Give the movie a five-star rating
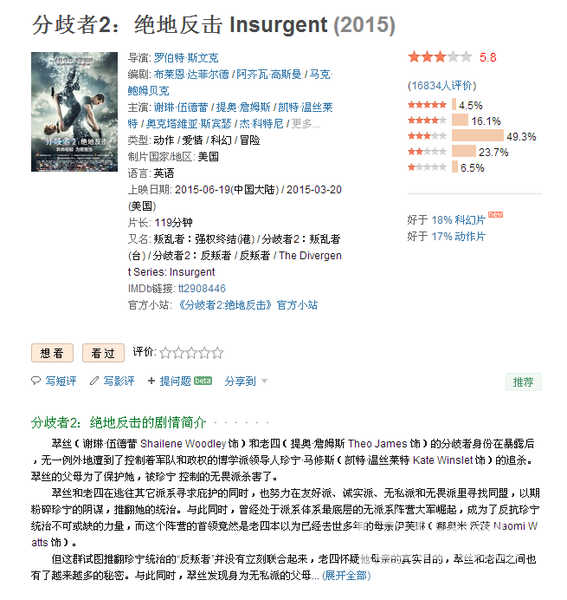The image size is (567, 600). click(217, 352)
